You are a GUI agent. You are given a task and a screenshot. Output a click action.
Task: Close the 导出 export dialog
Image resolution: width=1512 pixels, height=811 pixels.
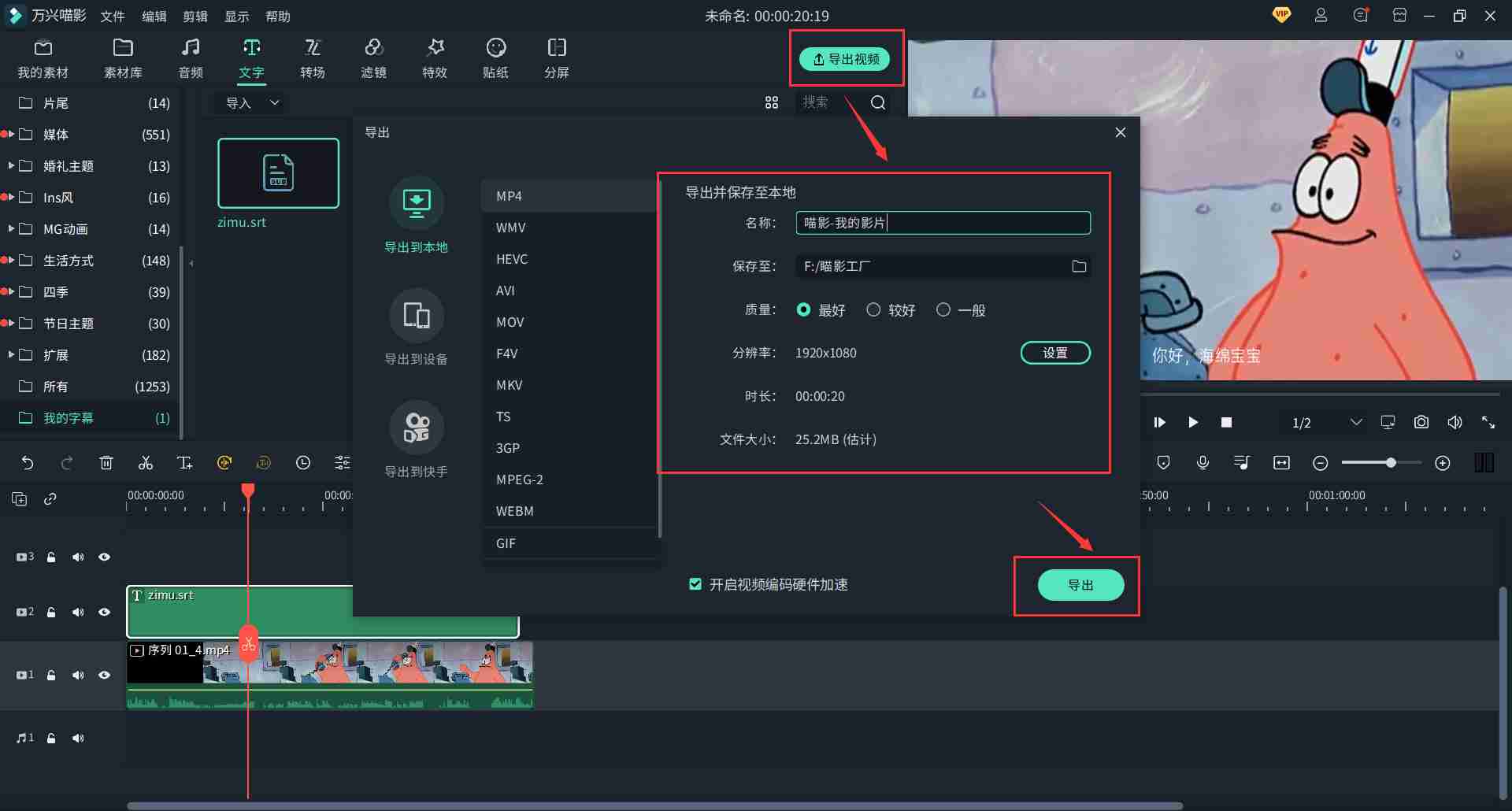[1121, 132]
